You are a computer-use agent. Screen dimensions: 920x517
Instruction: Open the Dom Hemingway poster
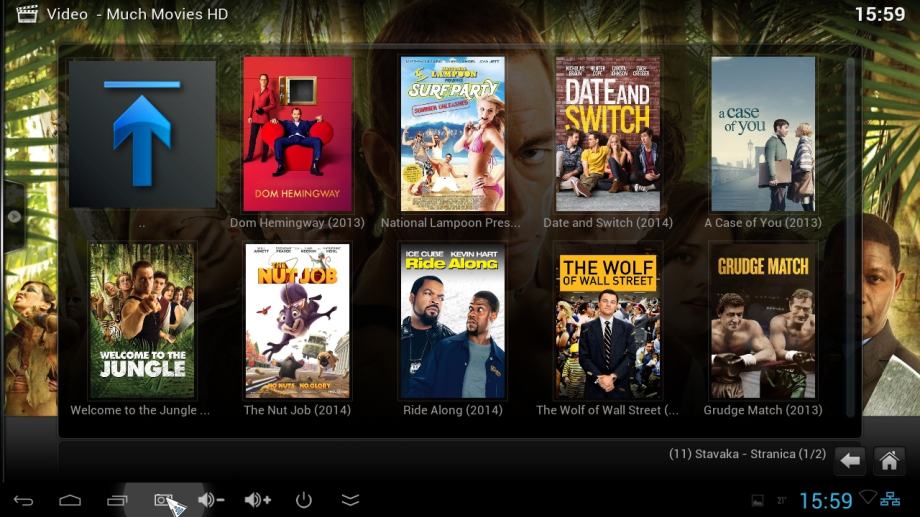click(x=297, y=134)
